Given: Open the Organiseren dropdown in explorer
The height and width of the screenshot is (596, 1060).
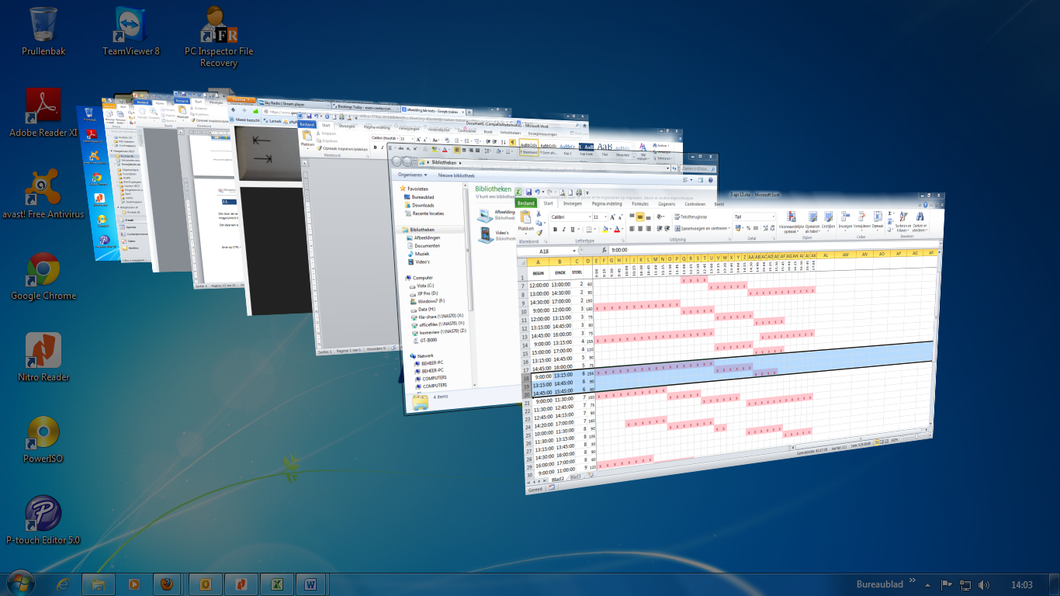Looking at the screenshot, I should click(x=412, y=175).
